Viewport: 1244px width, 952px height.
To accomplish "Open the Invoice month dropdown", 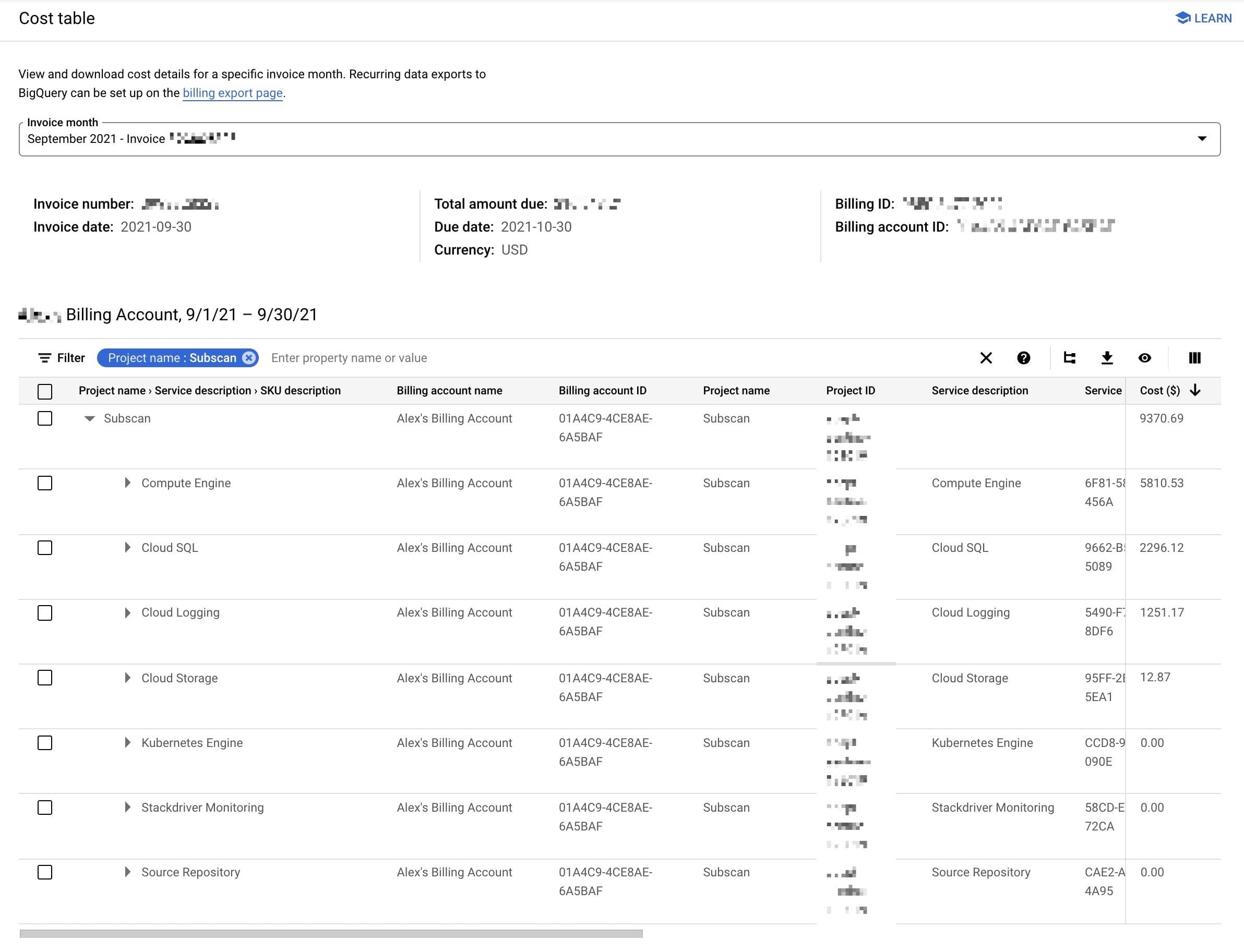I will 1202,139.
